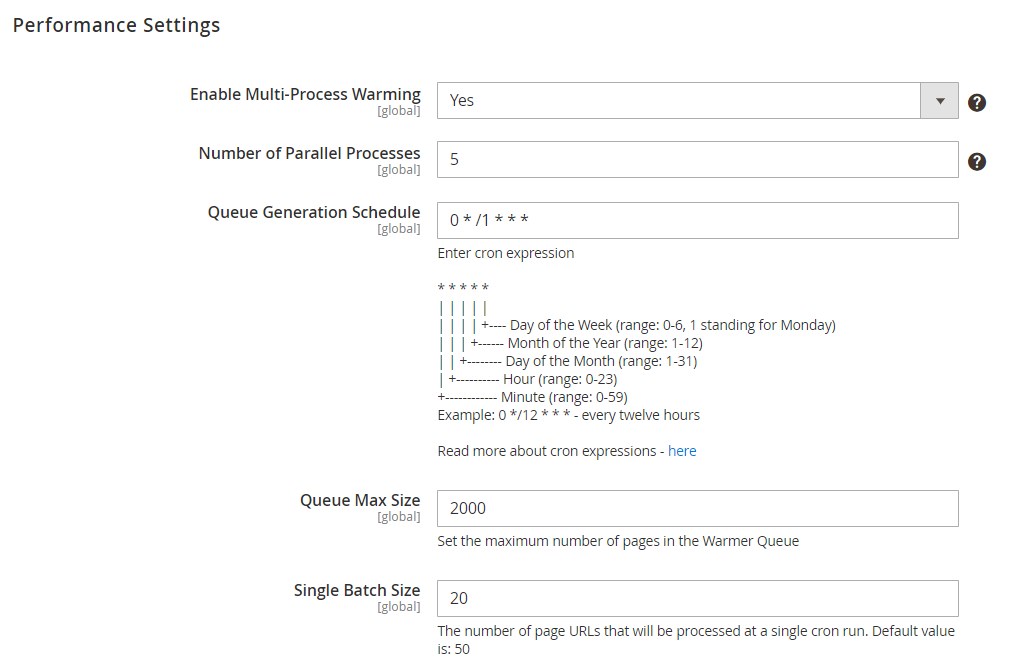Focus the Number of Parallel Processes field
The image size is (1014, 668).
pos(697,160)
